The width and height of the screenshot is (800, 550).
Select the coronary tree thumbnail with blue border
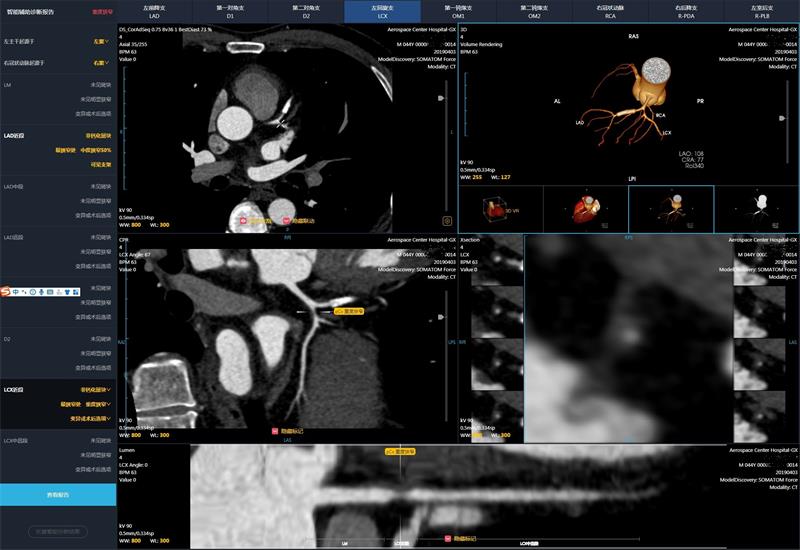tap(671, 209)
